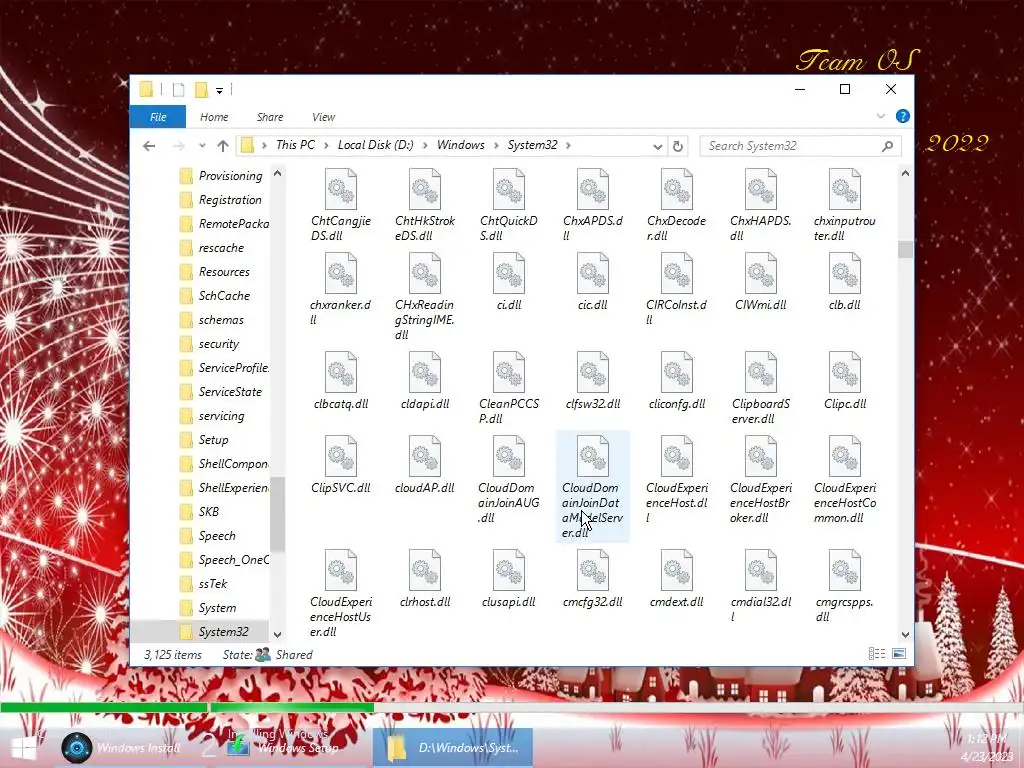Select the CIWmi.dll file icon
This screenshot has width=1024, height=768.
pos(761,273)
